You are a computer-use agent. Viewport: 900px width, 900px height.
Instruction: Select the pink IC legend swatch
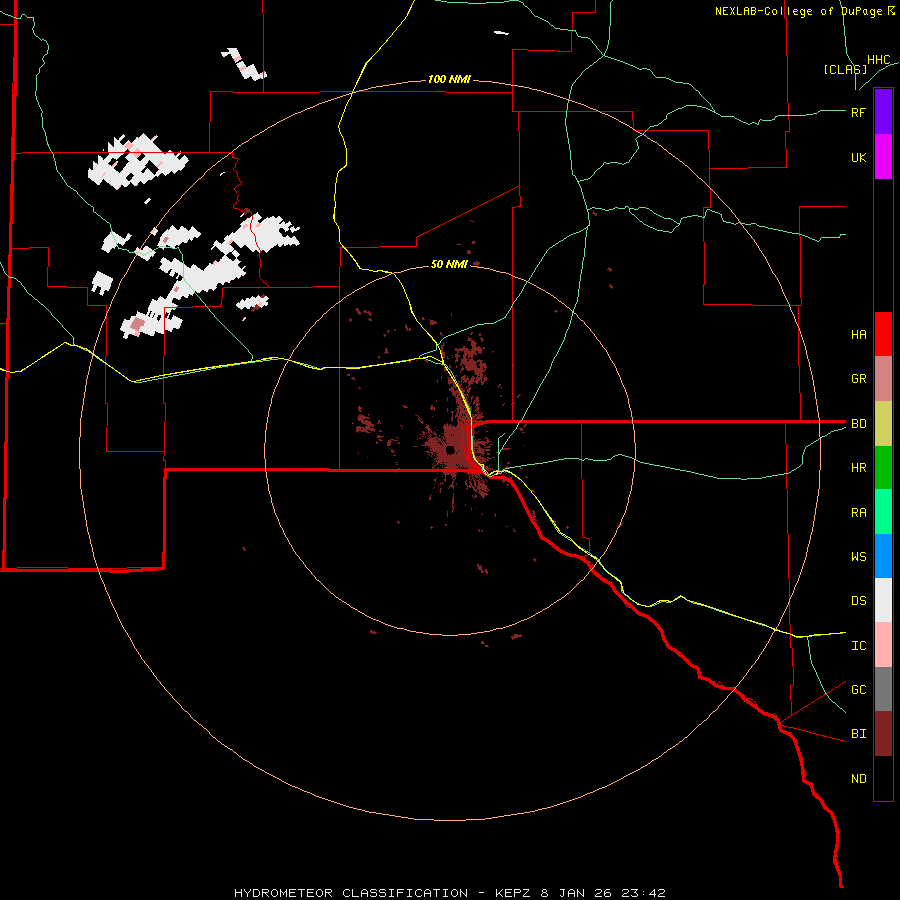click(x=883, y=645)
